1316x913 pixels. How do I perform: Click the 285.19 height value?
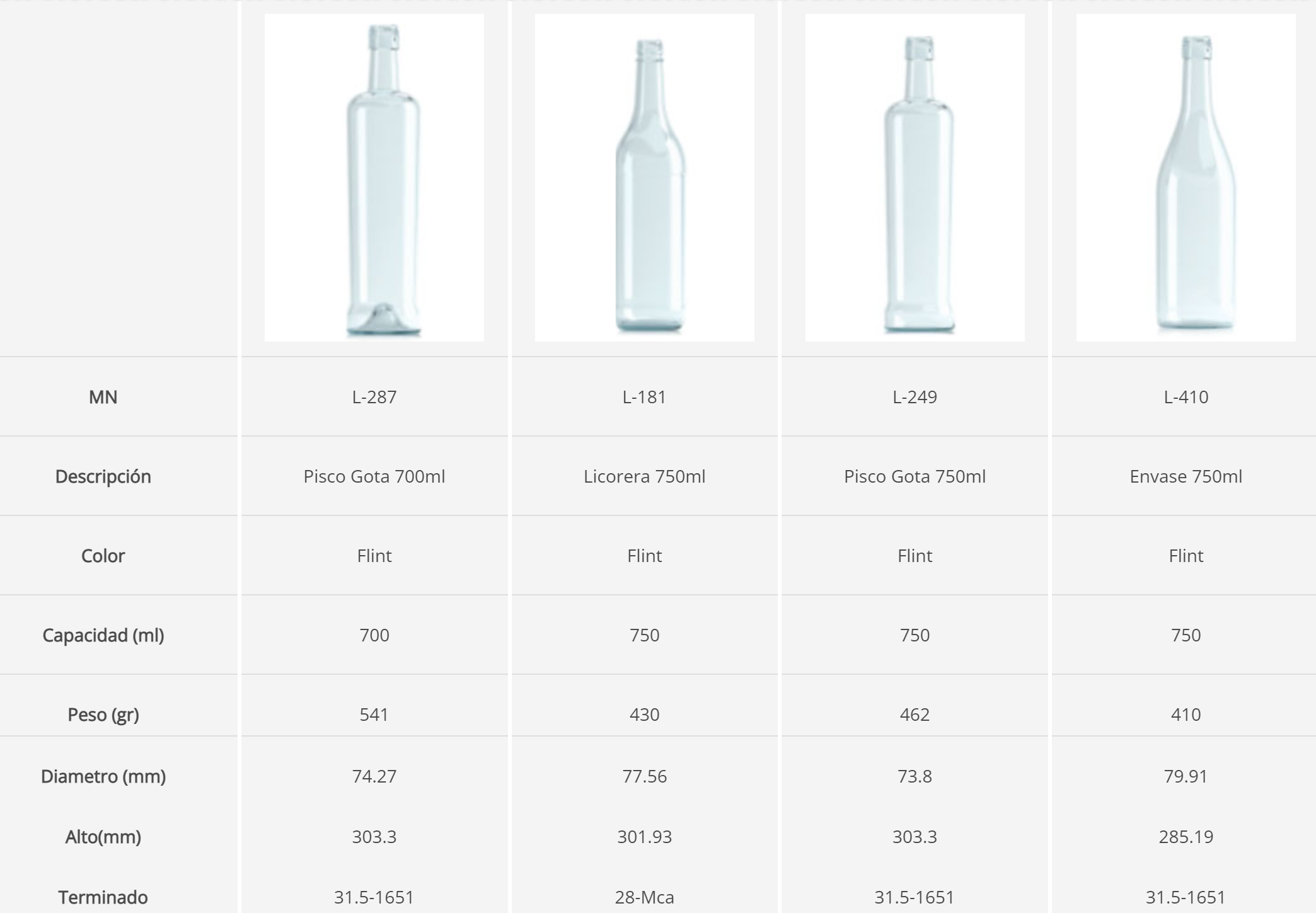click(x=1186, y=837)
